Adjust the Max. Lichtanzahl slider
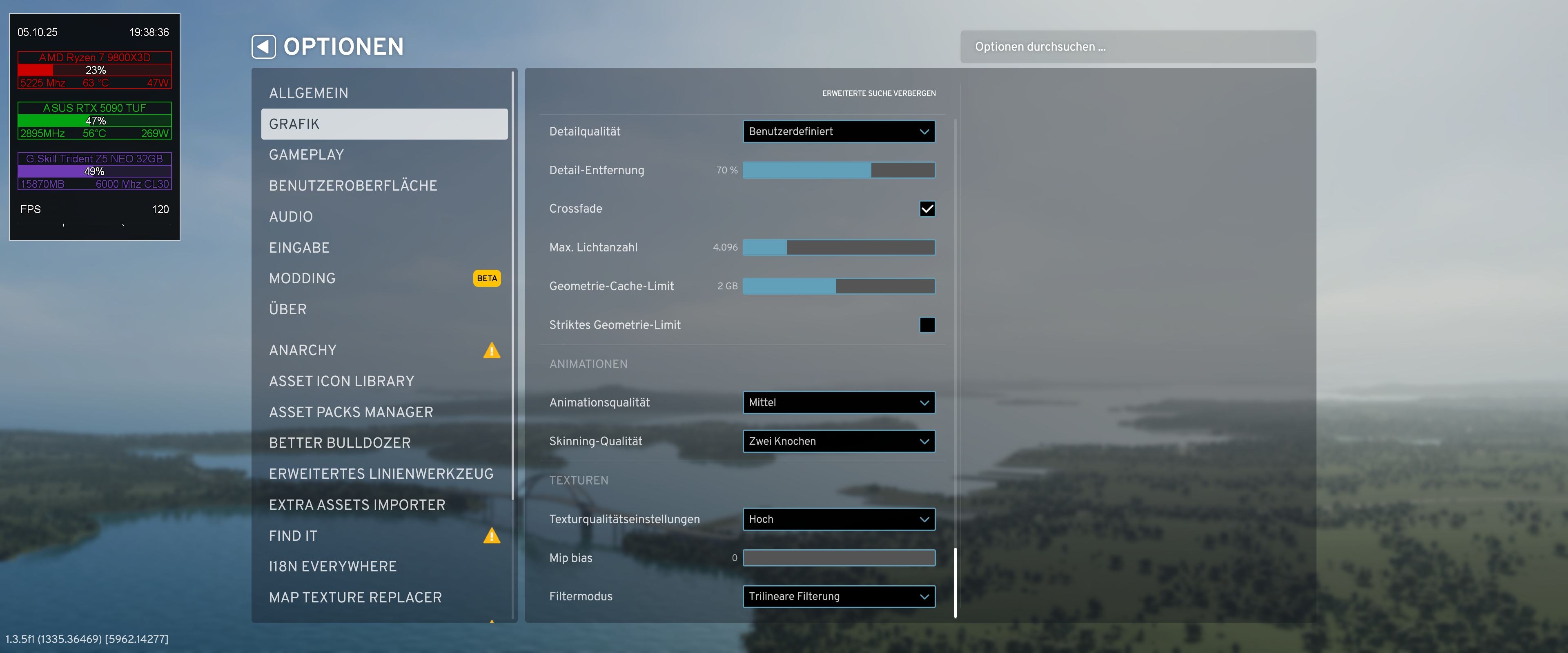Viewport: 1568px width, 653px height. [838, 248]
